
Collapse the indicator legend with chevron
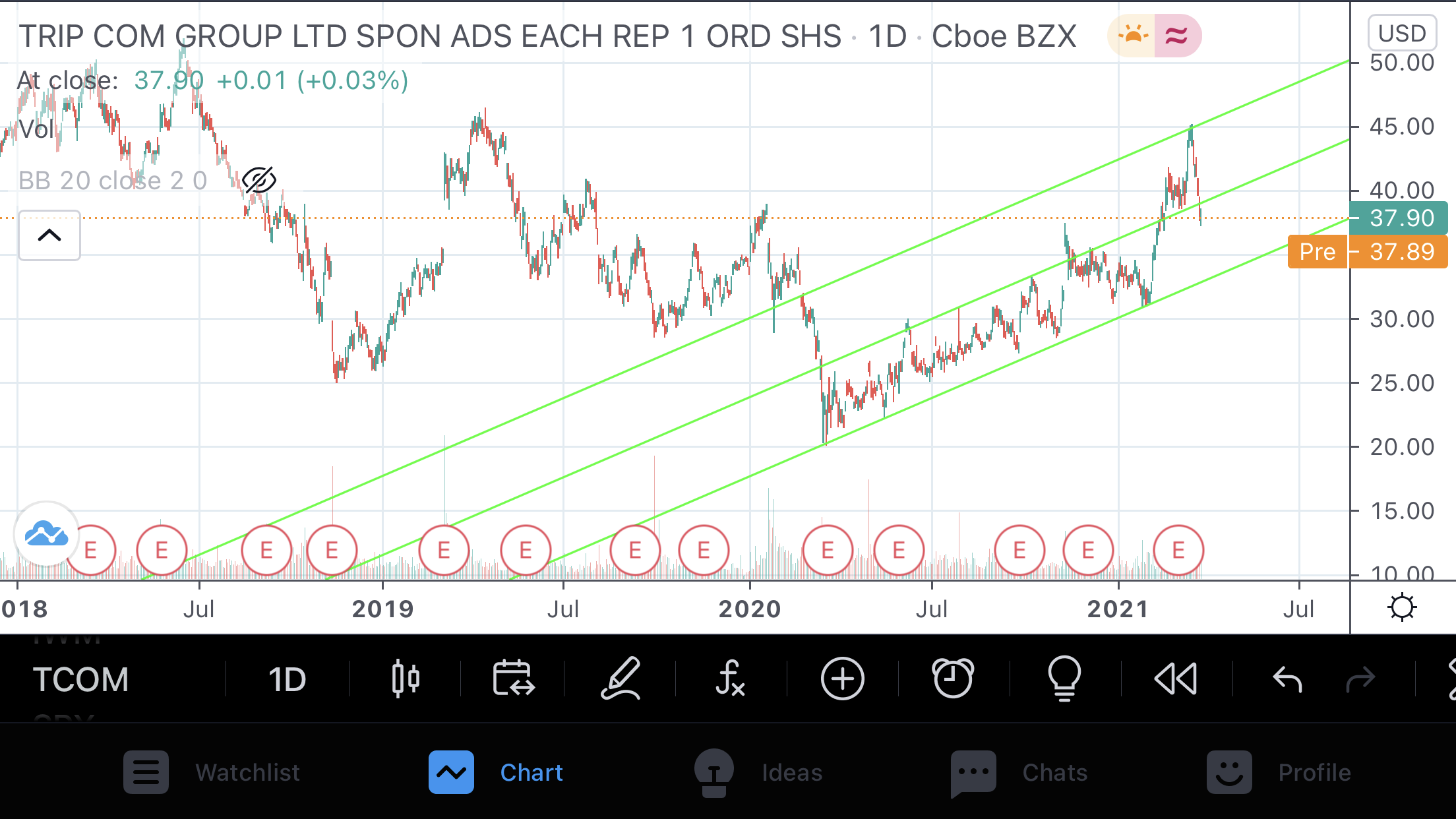point(49,235)
